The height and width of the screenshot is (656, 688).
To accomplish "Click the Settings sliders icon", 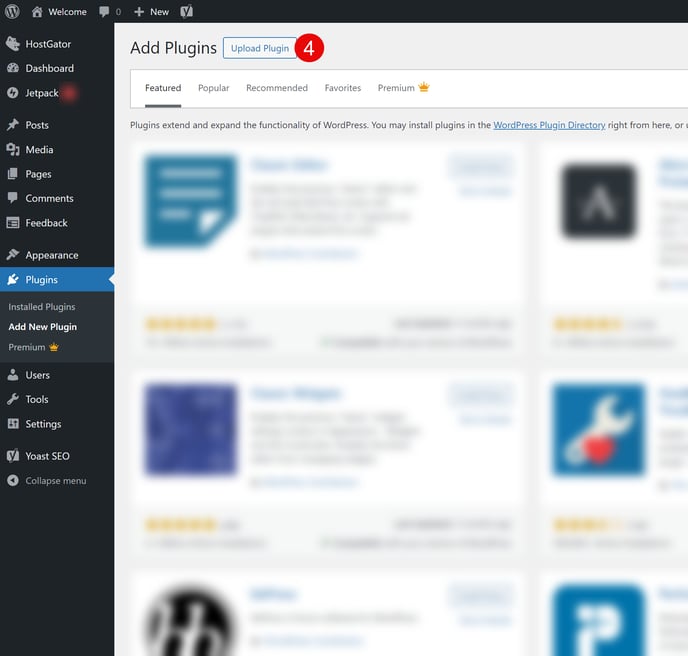I will [13, 423].
